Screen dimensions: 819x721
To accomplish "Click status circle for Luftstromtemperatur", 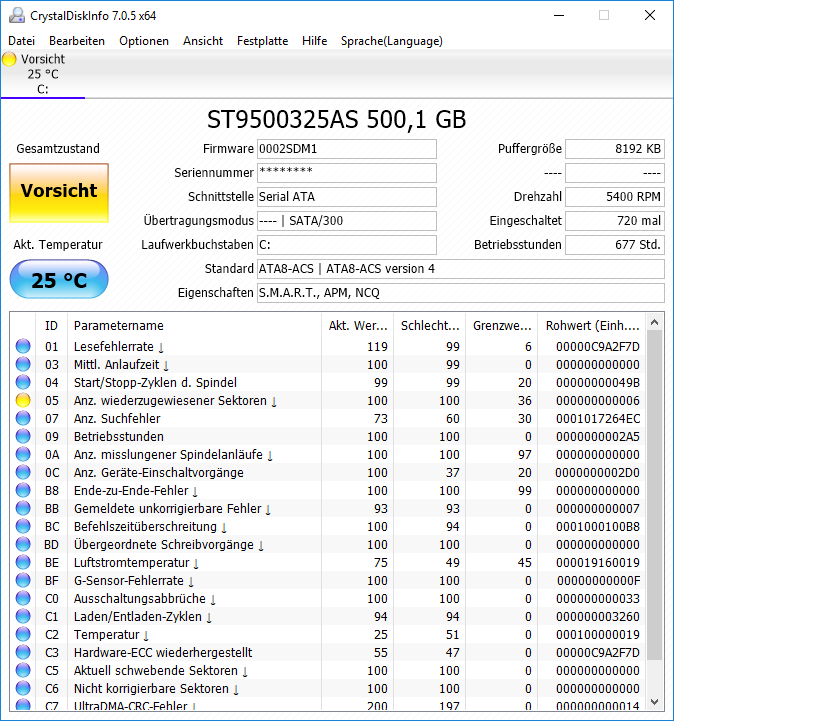I will click(x=23, y=562).
